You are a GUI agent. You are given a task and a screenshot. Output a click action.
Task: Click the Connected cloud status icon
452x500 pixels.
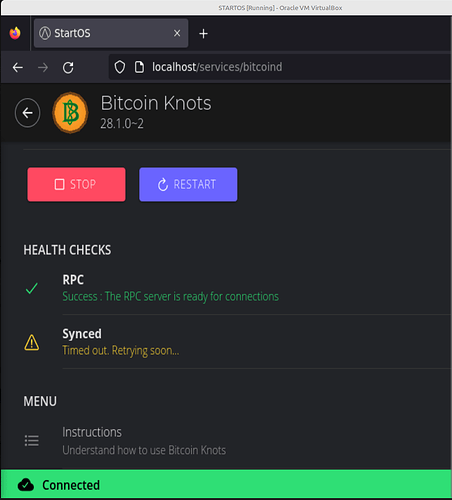[x=26, y=485]
